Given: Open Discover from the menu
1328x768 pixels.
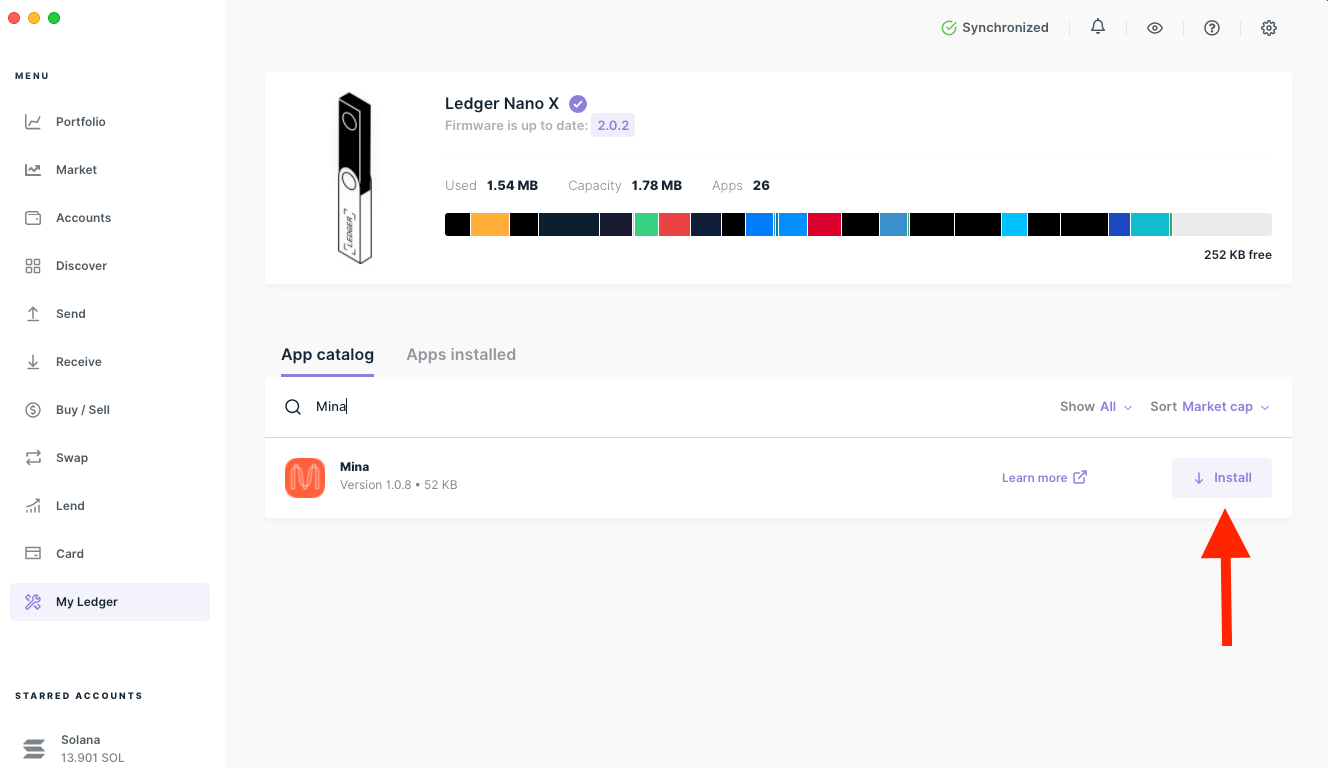Looking at the screenshot, I should click(x=110, y=266).
